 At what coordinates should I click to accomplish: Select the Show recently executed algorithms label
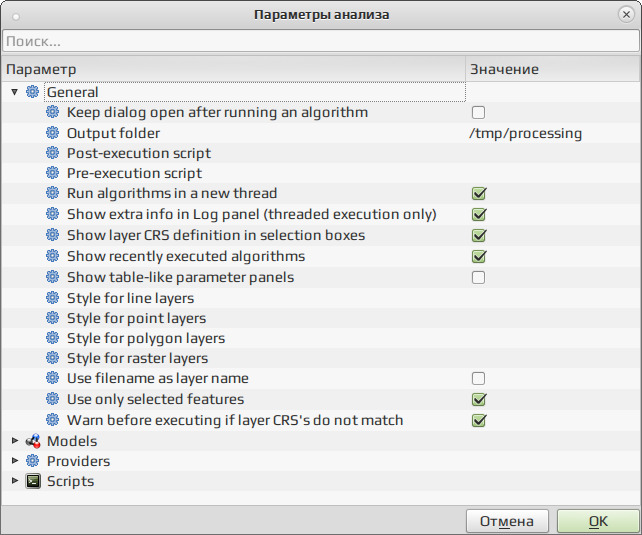click(186, 256)
